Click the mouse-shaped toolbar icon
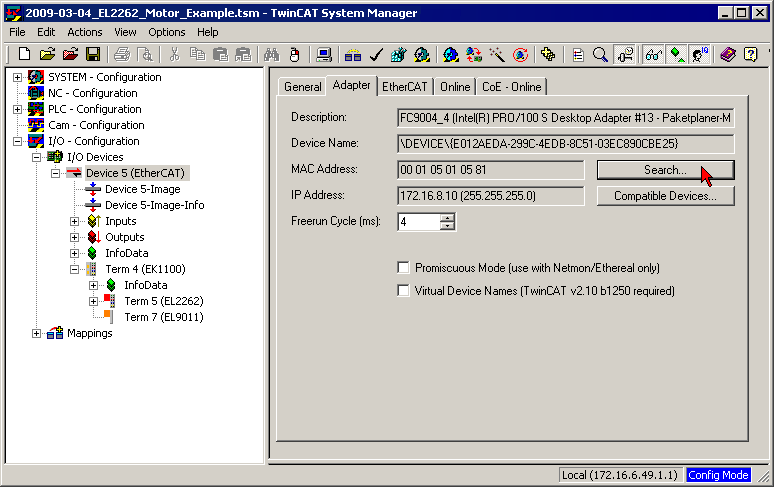Image resolution: width=774 pixels, height=487 pixels. click(295, 54)
